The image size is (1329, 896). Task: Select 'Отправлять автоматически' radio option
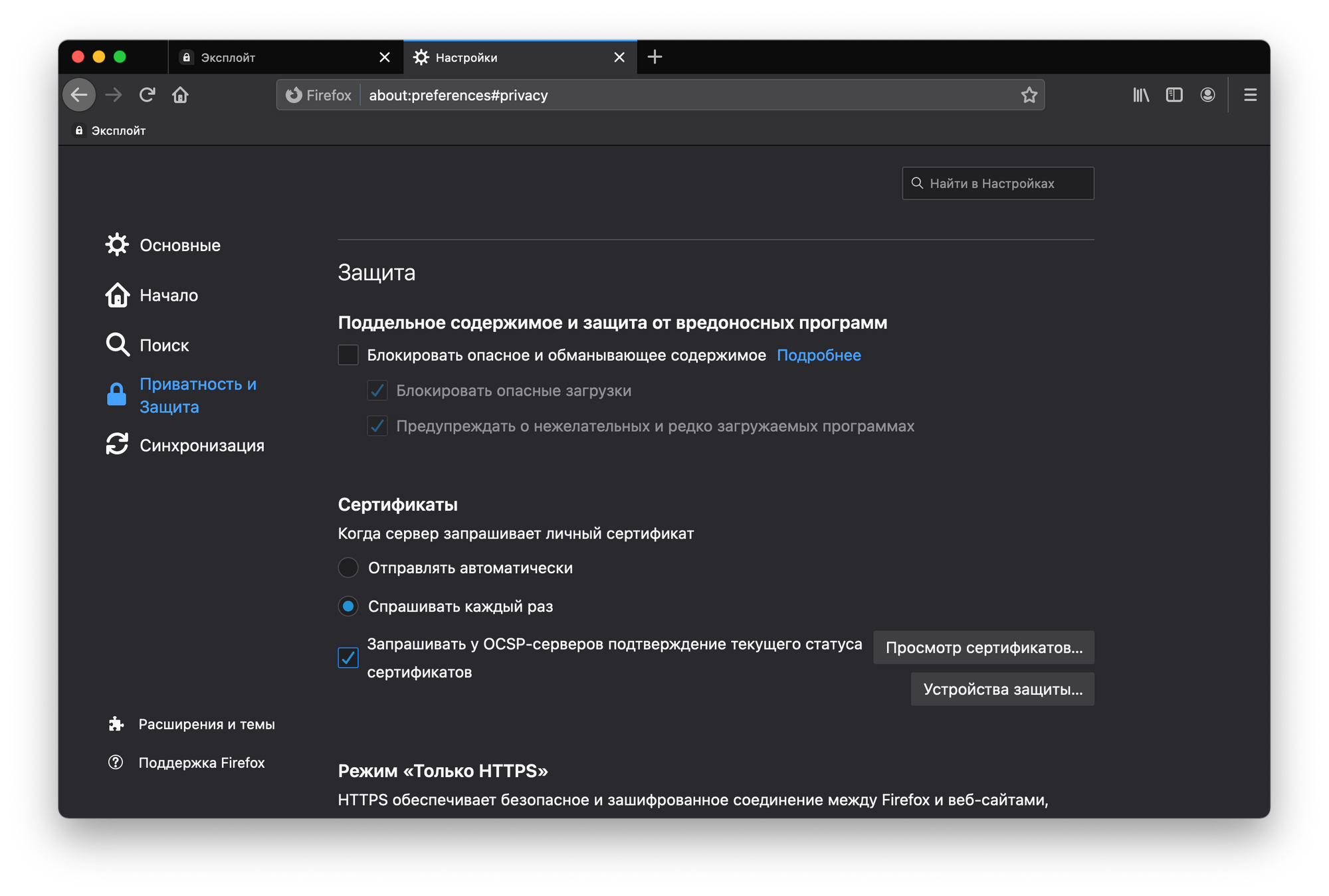point(348,568)
